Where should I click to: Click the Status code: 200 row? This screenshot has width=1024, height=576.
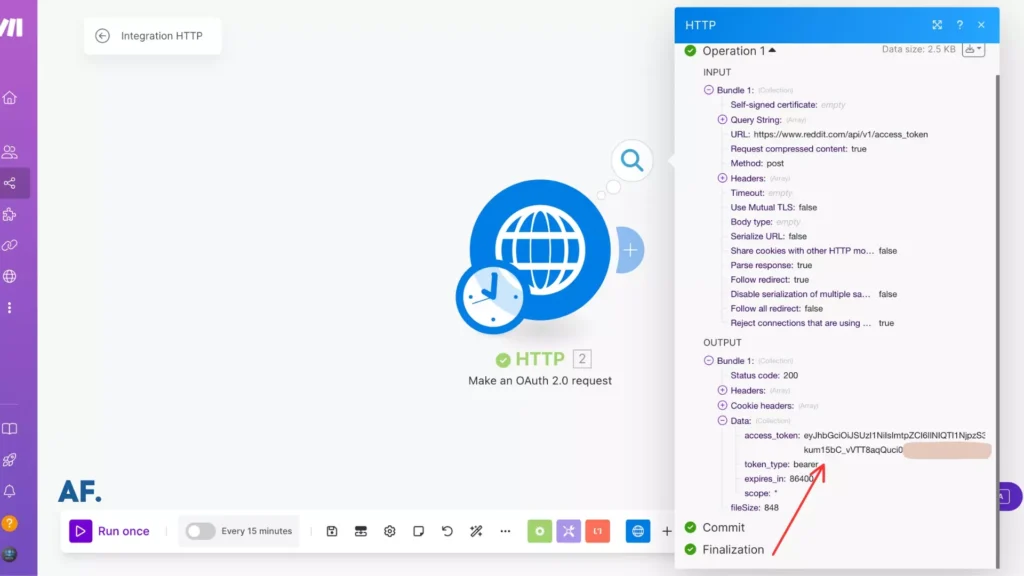point(764,376)
